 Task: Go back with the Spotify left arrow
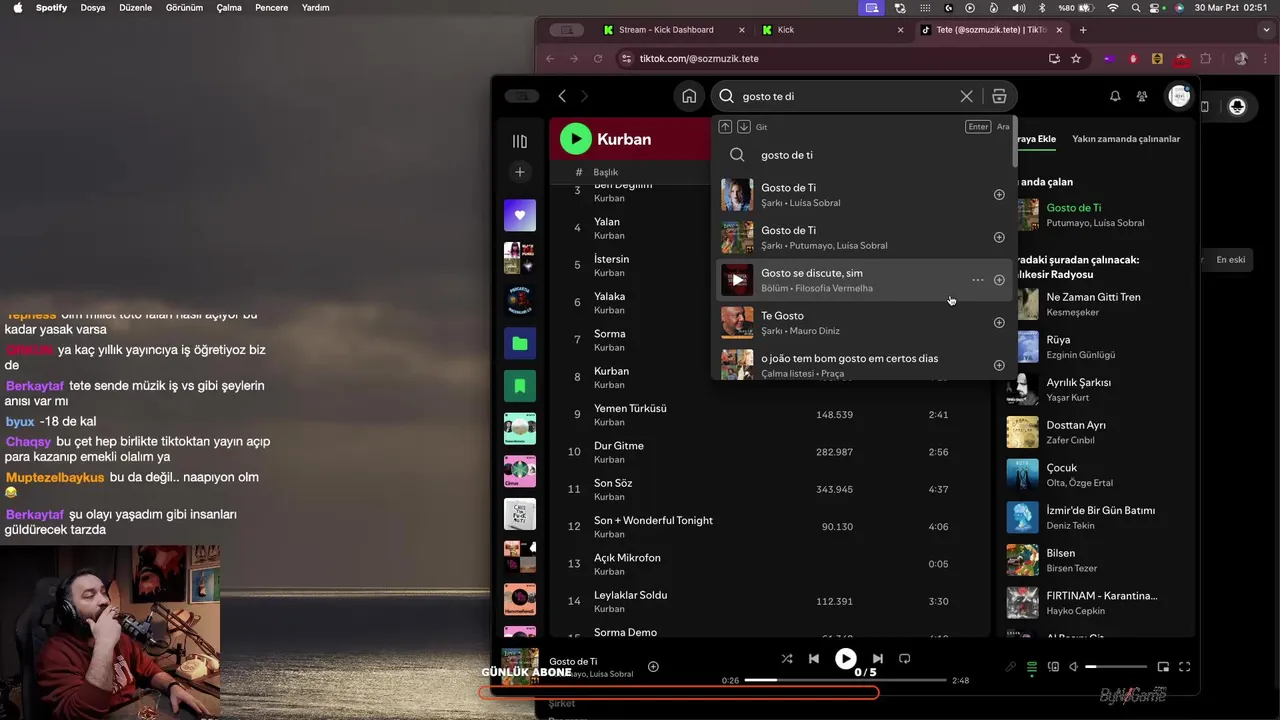tap(562, 96)
